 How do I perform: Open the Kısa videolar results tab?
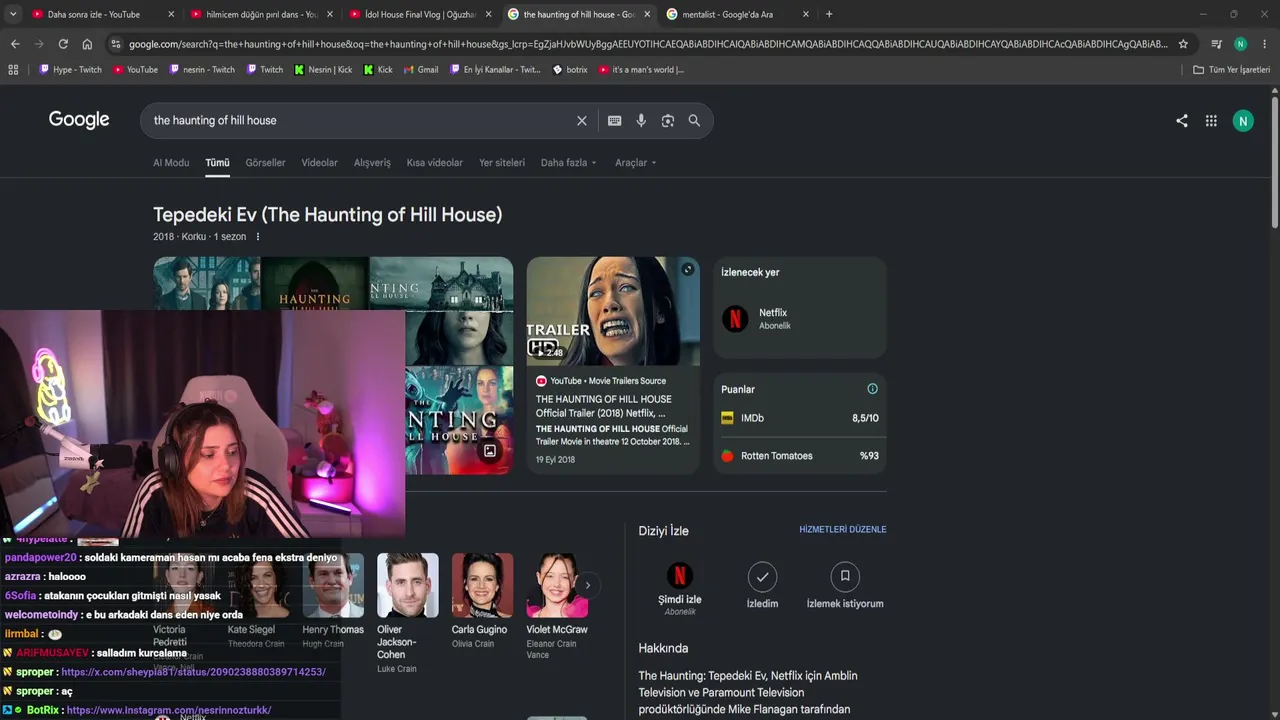(435, 163)
